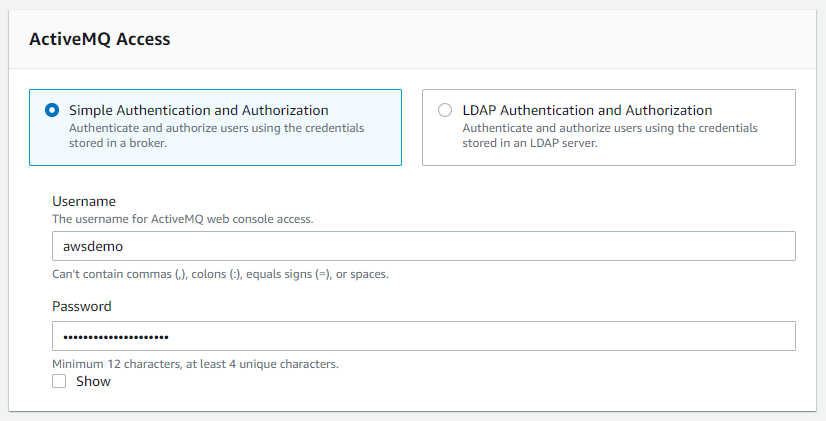Click the "Username" field label
826x421 pixels.
tap(84, 201)
